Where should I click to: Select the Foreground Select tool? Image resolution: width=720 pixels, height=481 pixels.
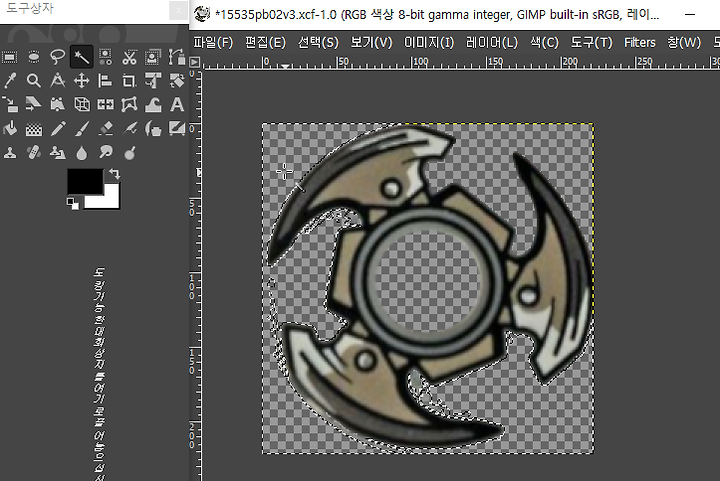153,57
